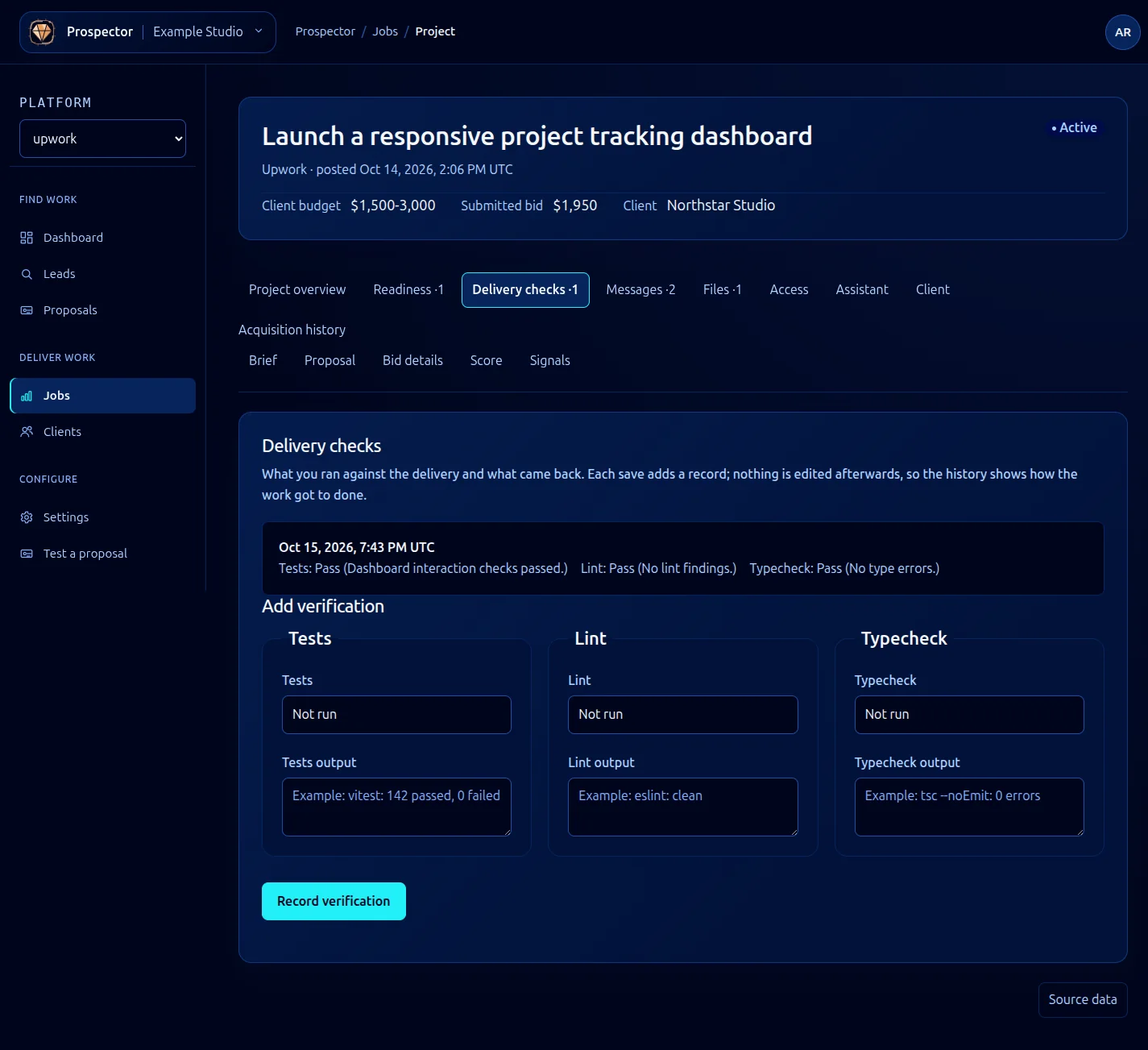The image size is (1148, 1050).
Task: Click the Prospector gem logo icon
Action: 42,32
